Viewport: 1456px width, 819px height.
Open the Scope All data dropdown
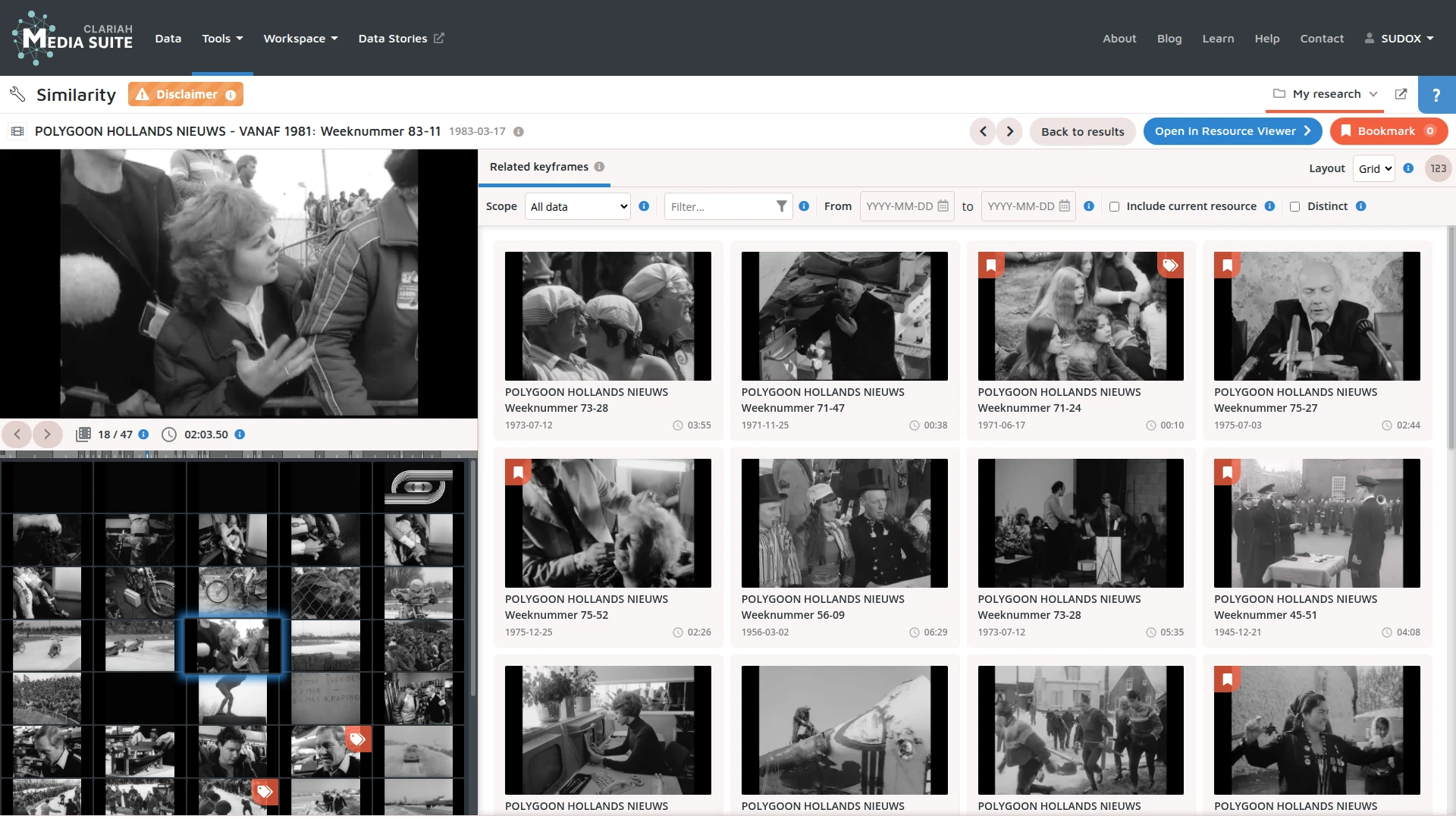[578, 206]
